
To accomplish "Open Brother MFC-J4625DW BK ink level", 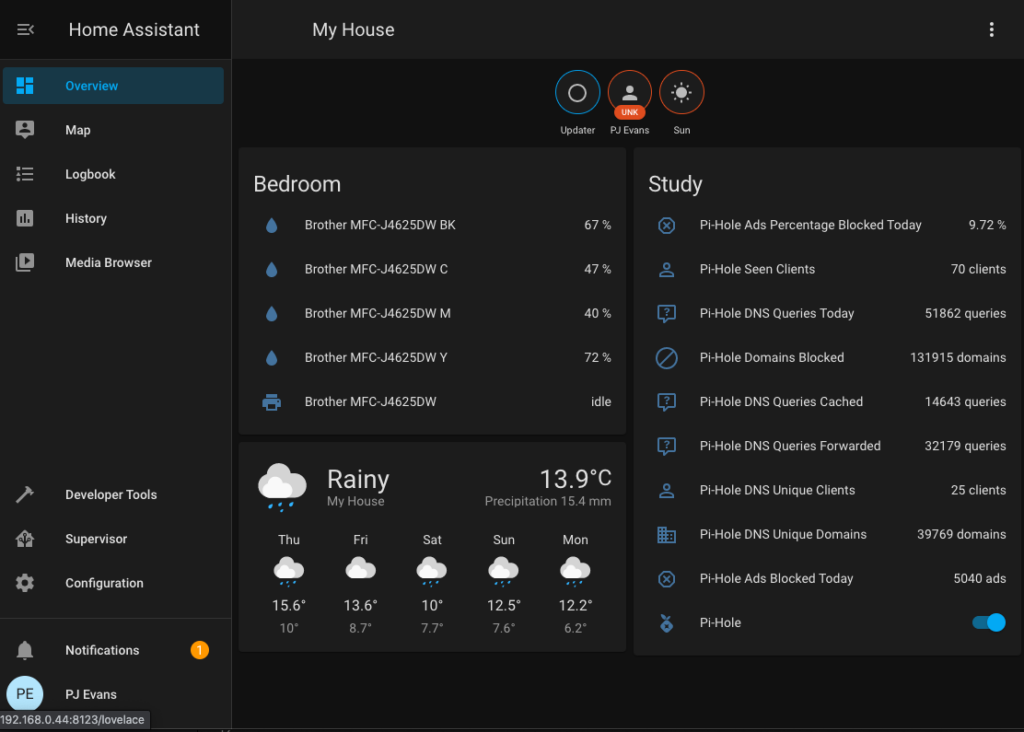I will tap(380, 225).
